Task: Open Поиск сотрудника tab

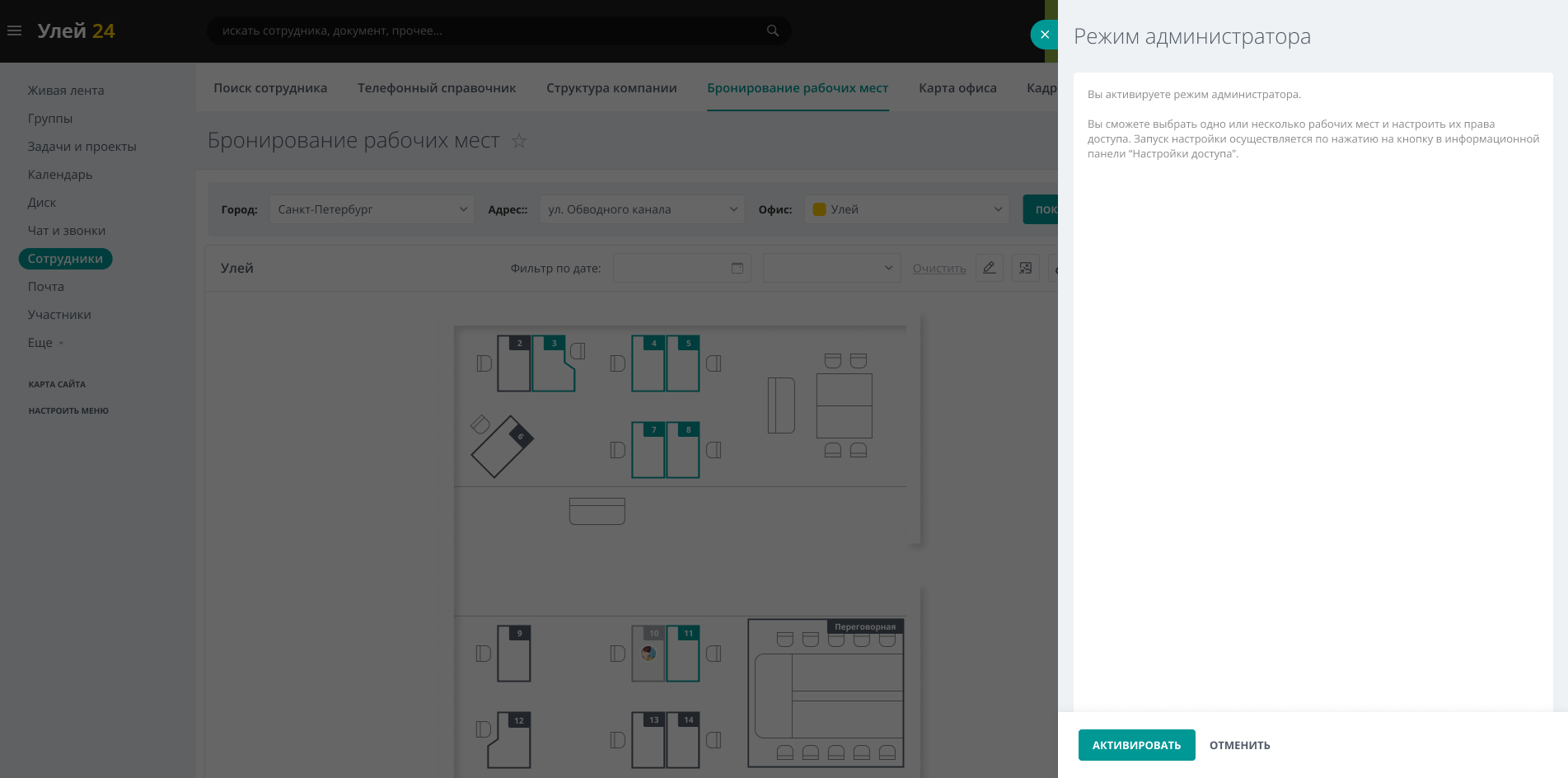Action: coord(270,88)
